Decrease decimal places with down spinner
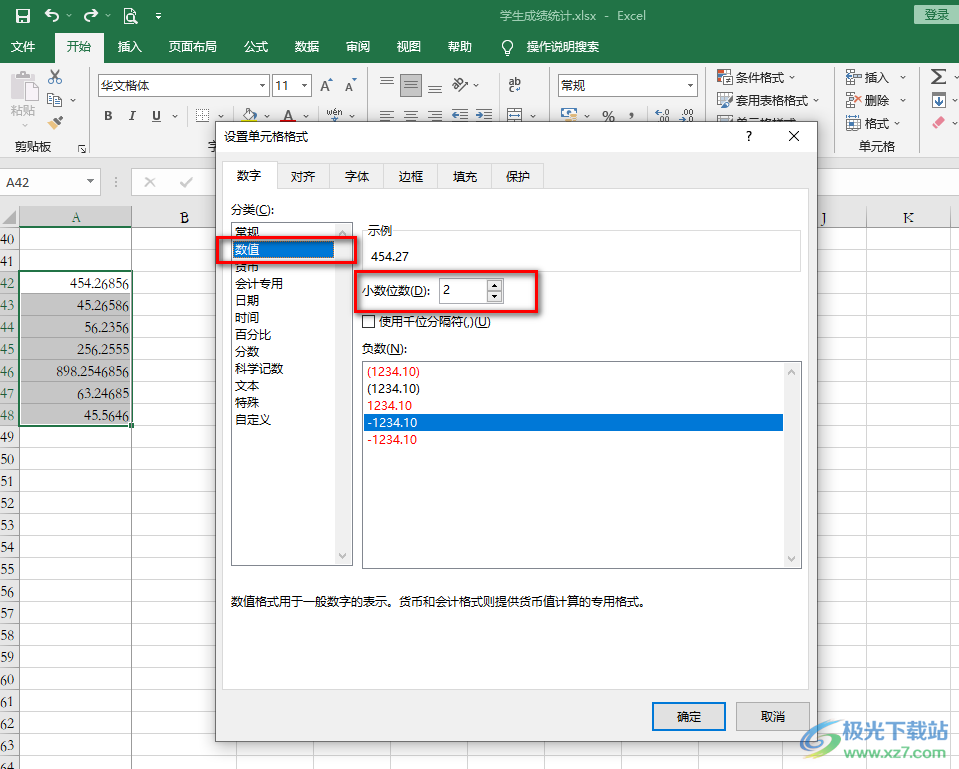Image resolution: width=959 pixels, height=769 pixels. [494, 297]
